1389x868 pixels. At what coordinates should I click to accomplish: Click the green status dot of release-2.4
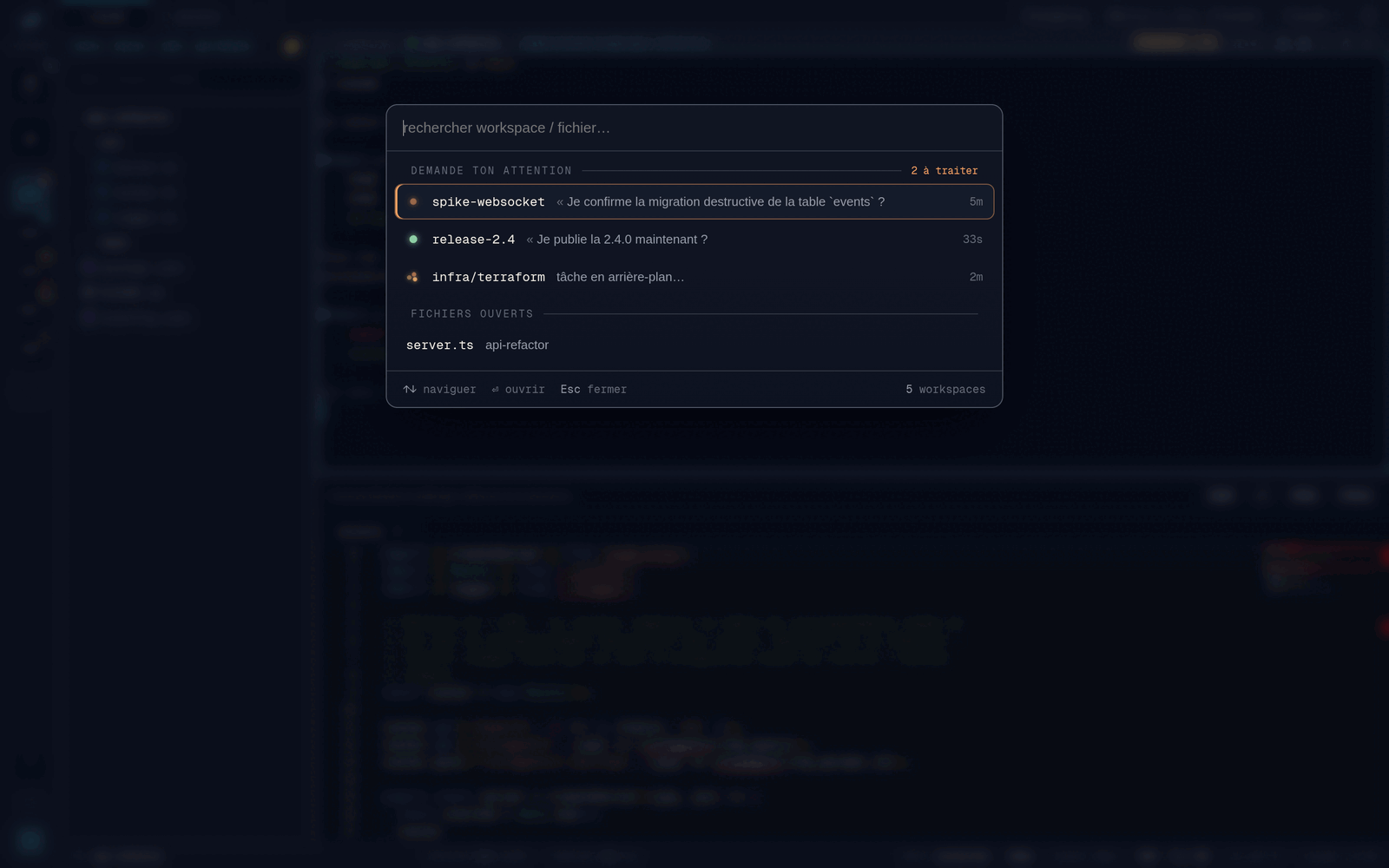coord(413,240)
